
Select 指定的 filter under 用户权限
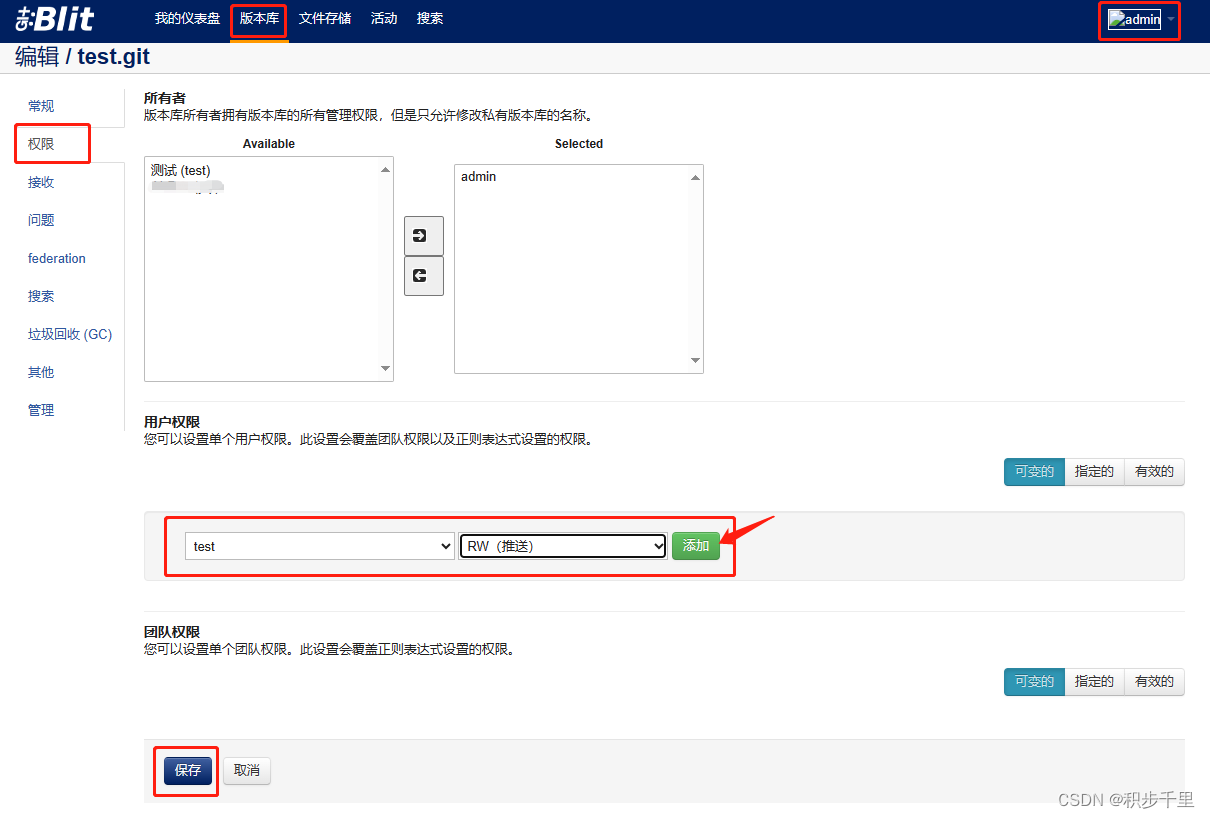pyautogui.click(x=1094, y=472)
